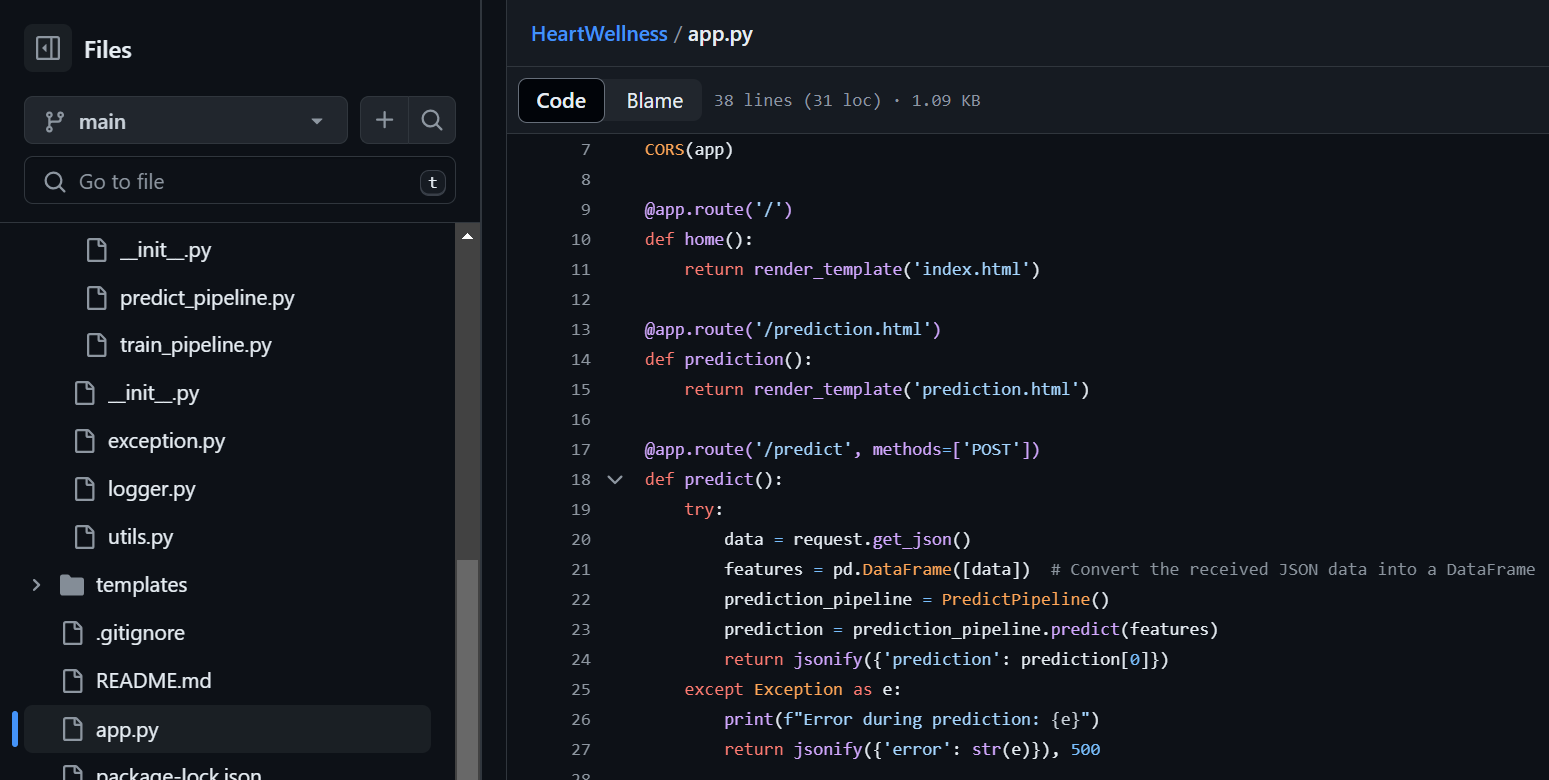The height and width of the screenshot is (780, 1549).
Task: Click the folder icon for templates
Action: coord(72,585)
